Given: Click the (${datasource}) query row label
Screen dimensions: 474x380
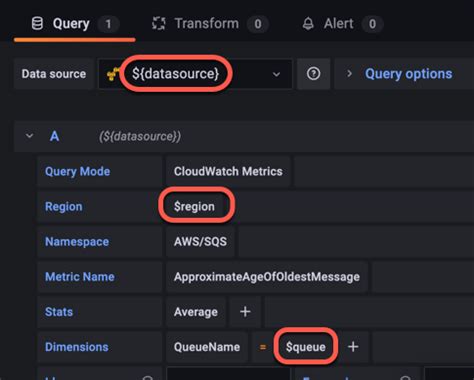Looking at the screenshot, I should 140,136.
